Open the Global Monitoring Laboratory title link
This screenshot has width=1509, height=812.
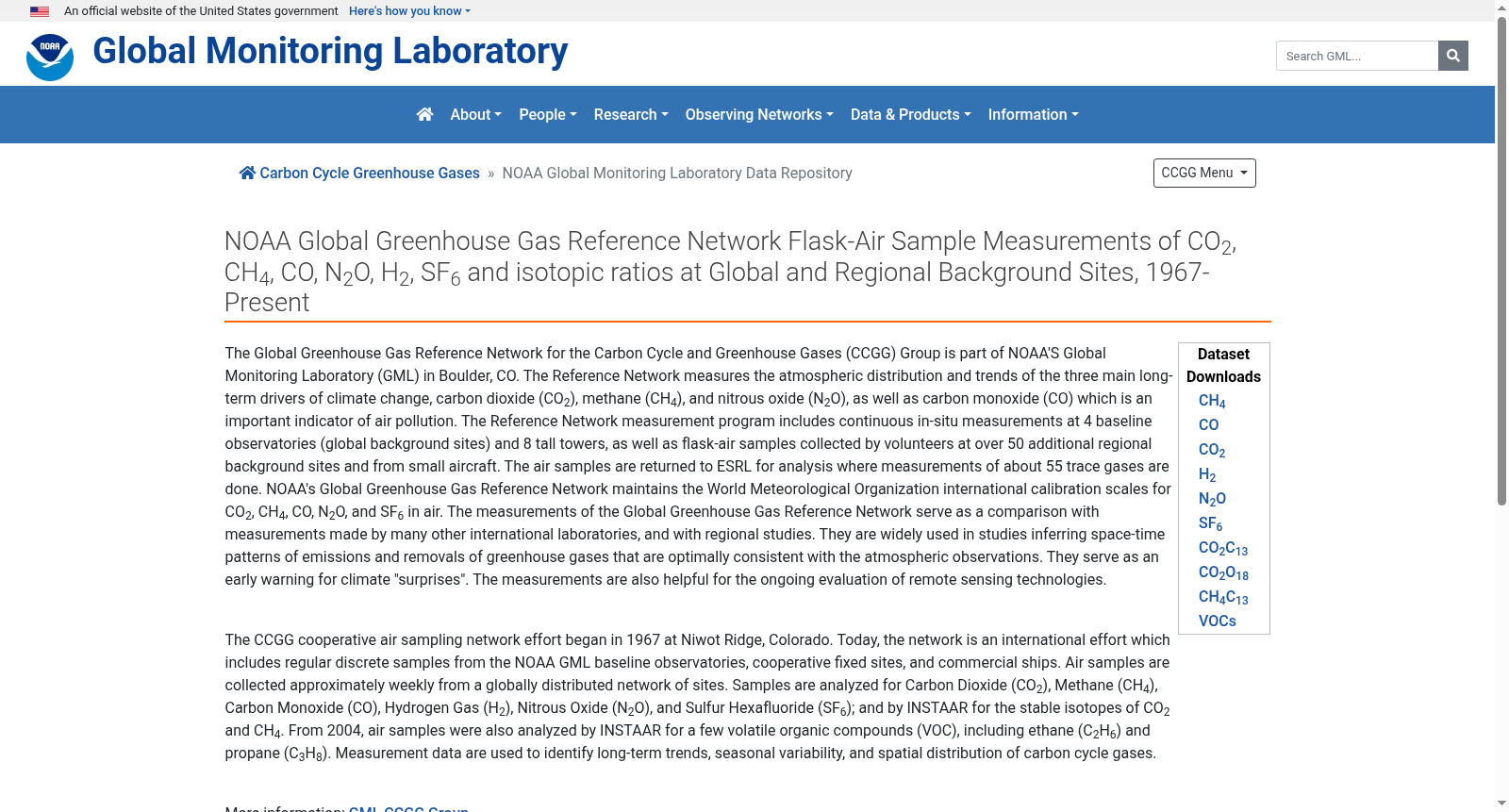(330, 51)
